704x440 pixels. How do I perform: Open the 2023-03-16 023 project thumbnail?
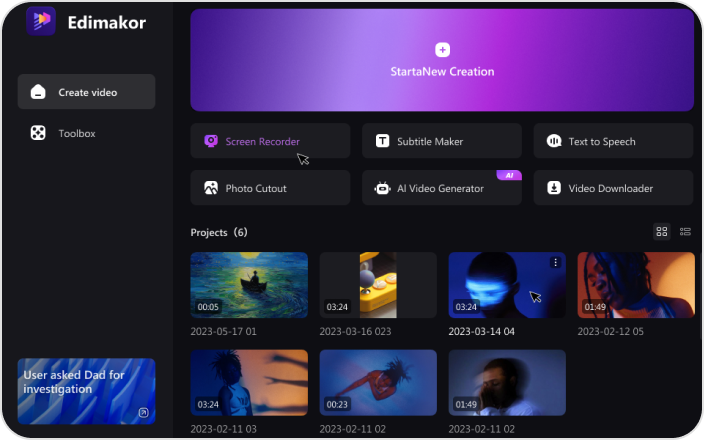pos(378,284)
